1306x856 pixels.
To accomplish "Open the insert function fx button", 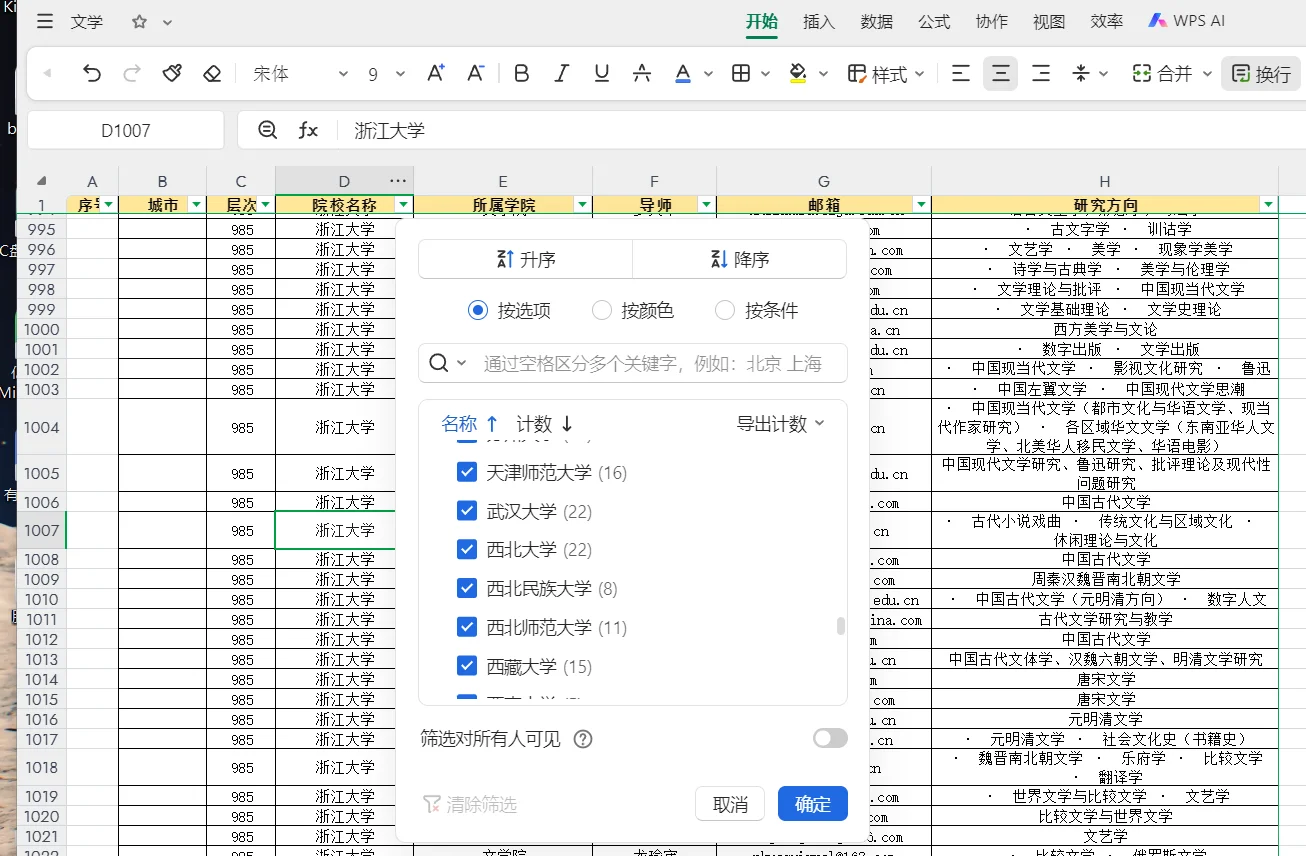I will pyautogui.click(x=308, y=130).
